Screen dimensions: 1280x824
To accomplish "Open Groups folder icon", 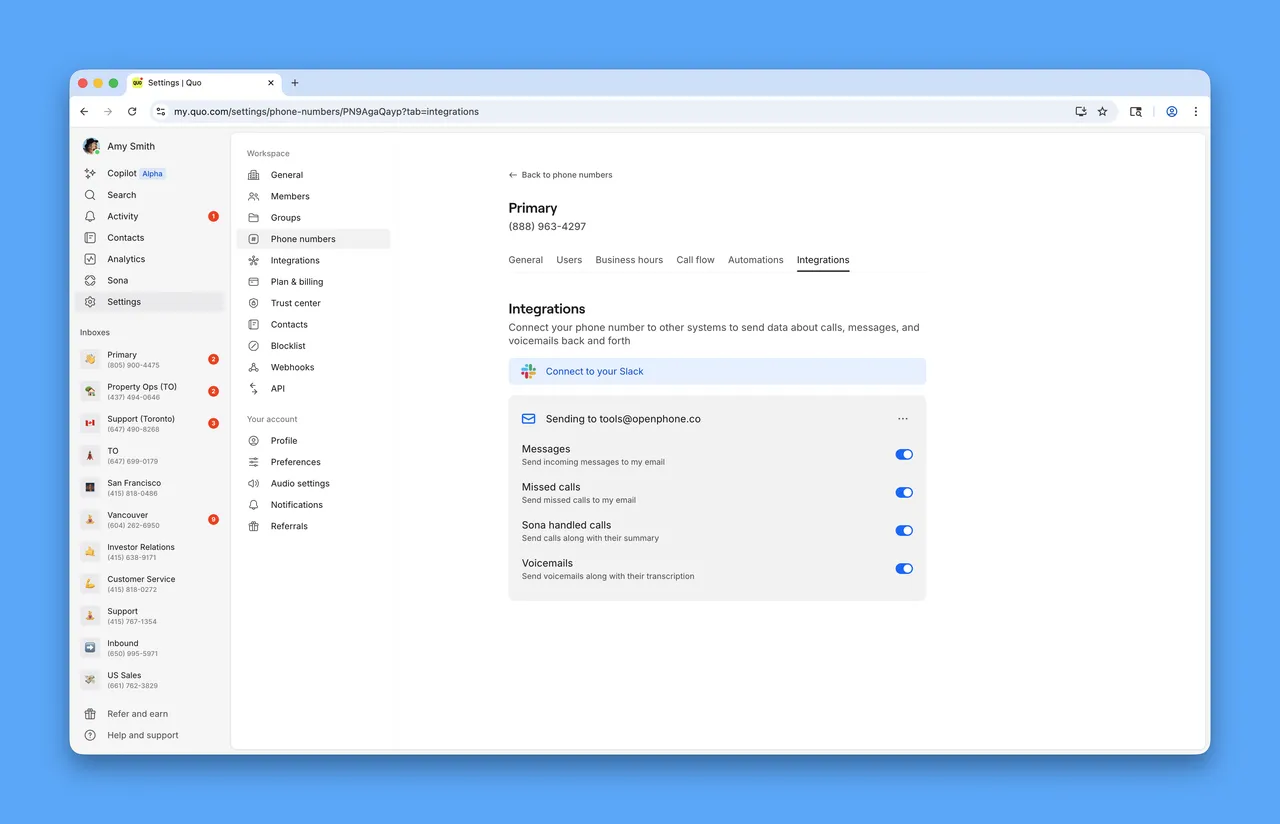I will 254,217.
